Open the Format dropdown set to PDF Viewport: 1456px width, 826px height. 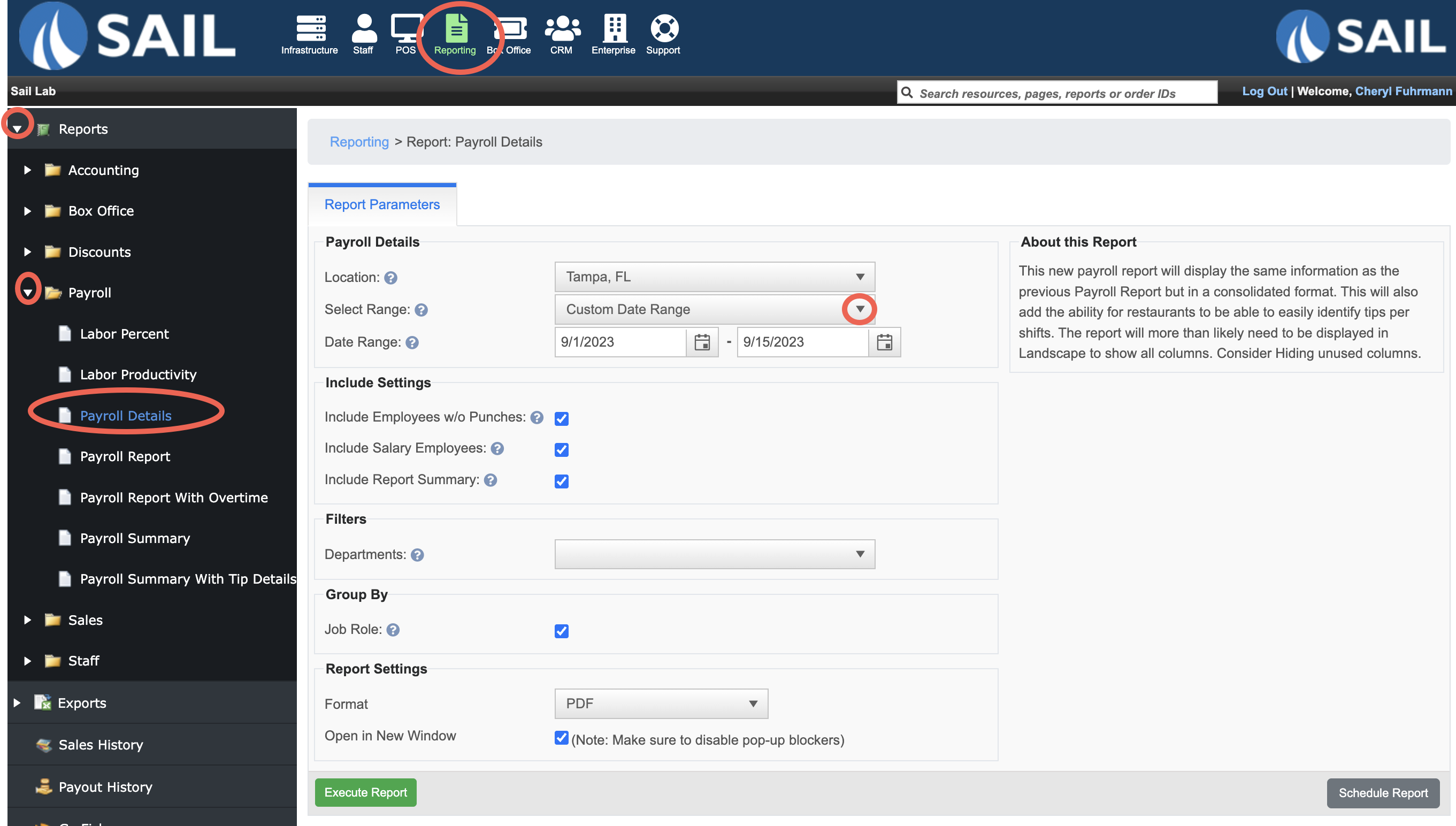(x=661, y=703)
